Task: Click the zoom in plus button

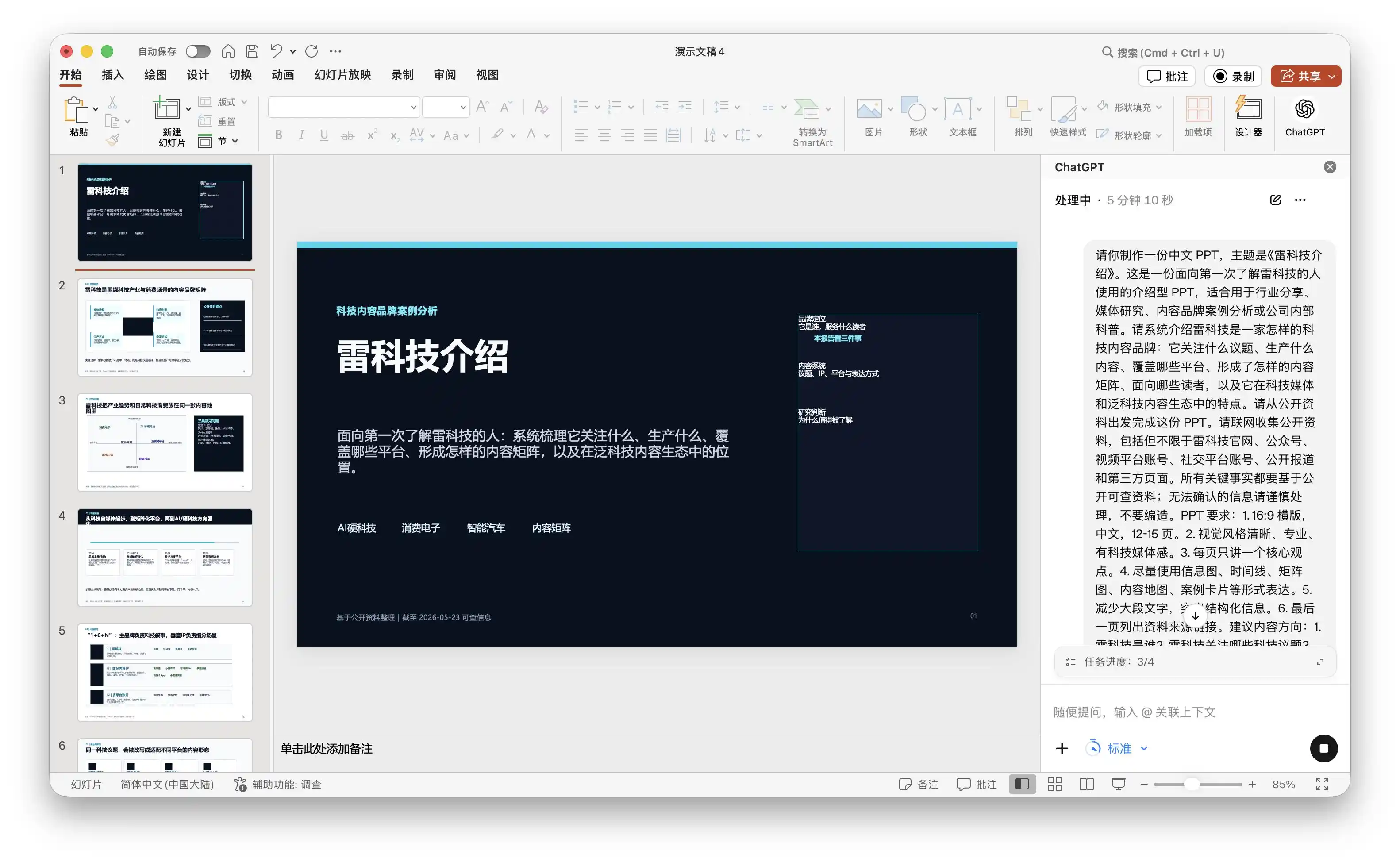Action: click(x=1252, y=785)
